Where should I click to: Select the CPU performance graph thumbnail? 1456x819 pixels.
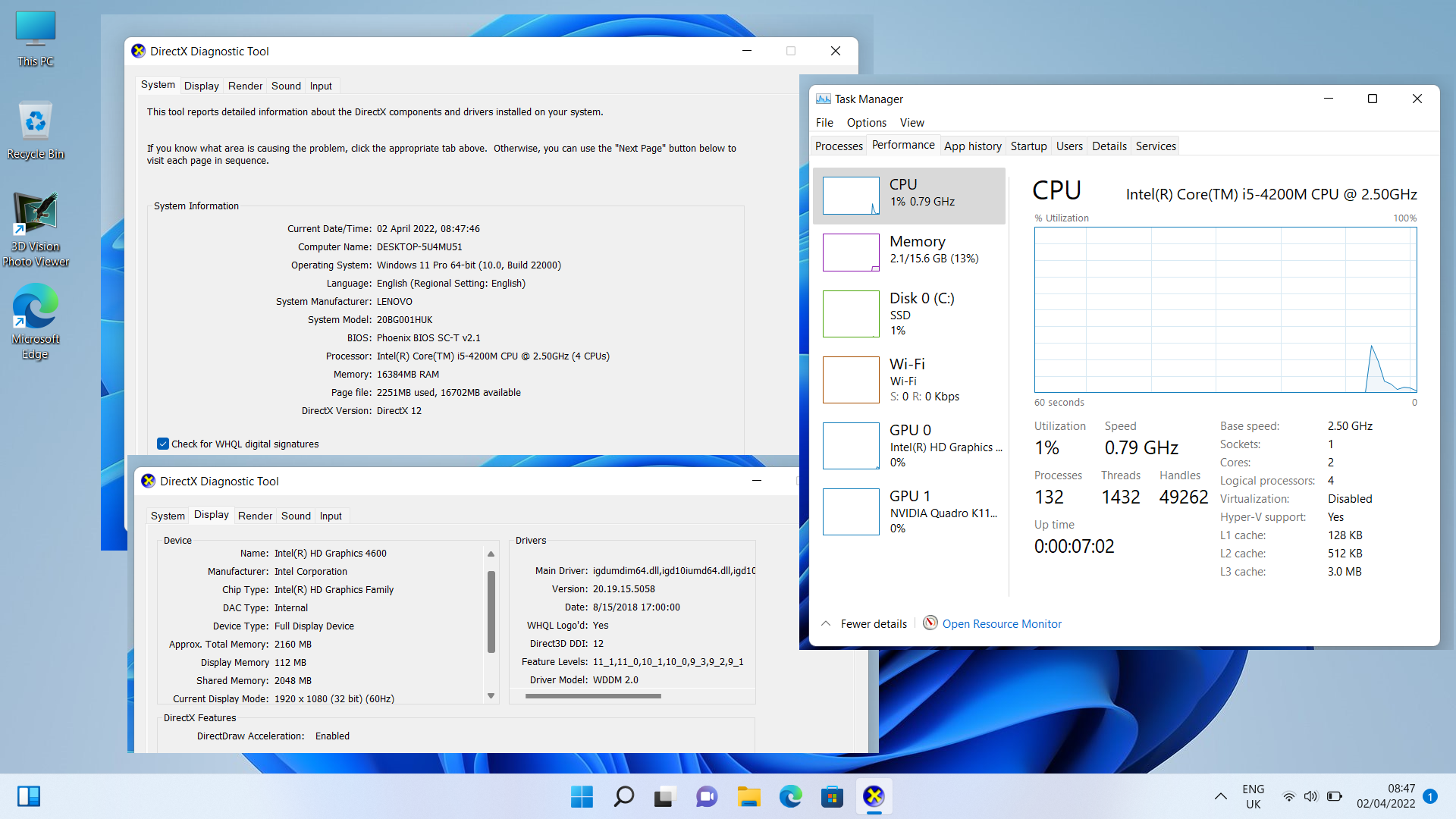coord(851,196)
